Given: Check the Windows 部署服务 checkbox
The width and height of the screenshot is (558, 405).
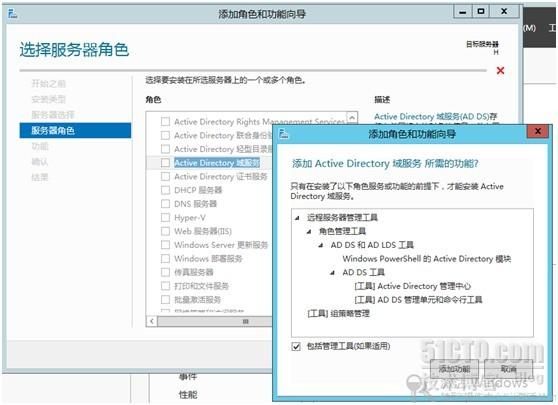Looking at the screenshot, I should [x=165, y=258].
